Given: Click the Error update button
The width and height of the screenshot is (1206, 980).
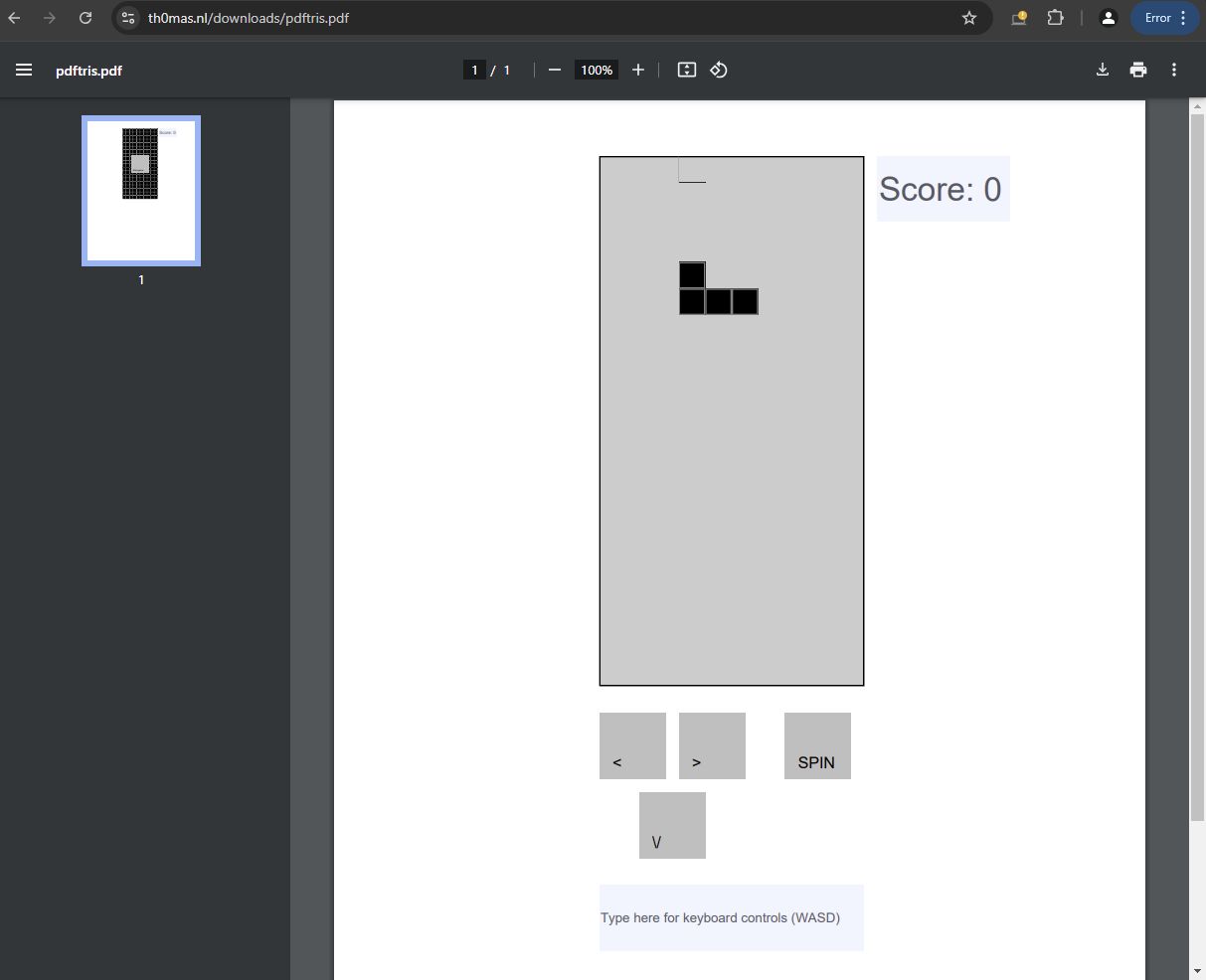Looking at the screenshot, I should pyautogui.click(x=1164, y=18).
